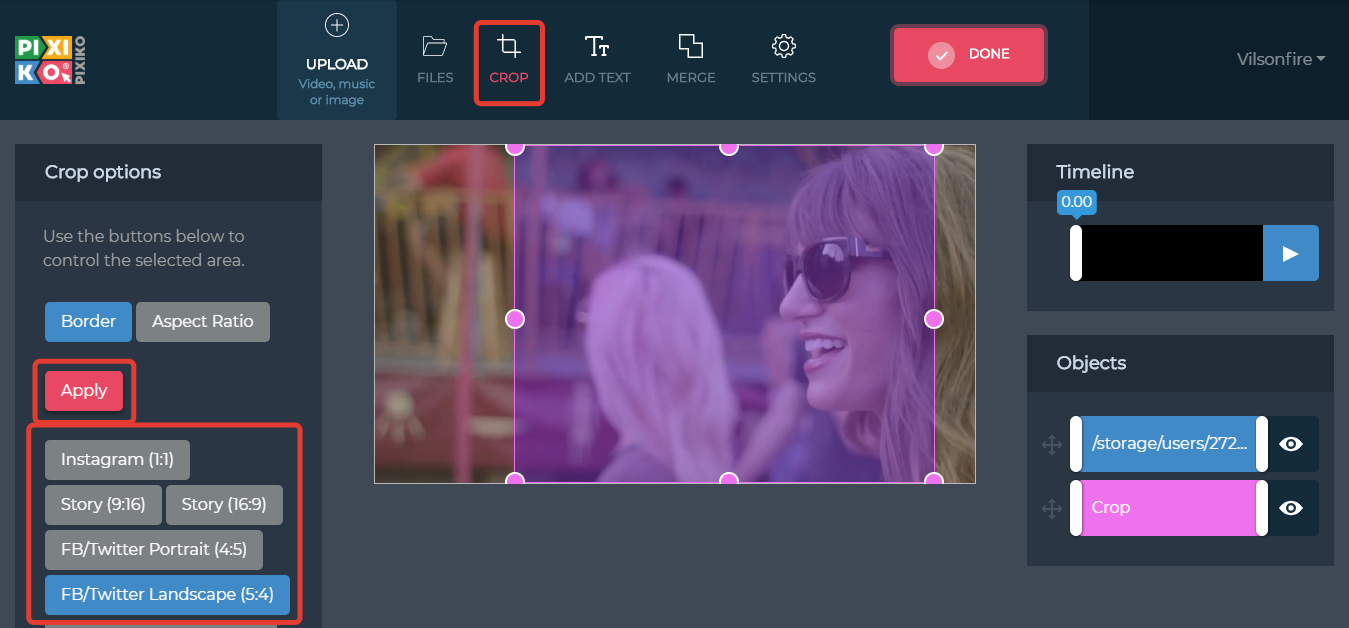
Task: Toggle visibility of the Crop object
Action: click(1291, 508)
